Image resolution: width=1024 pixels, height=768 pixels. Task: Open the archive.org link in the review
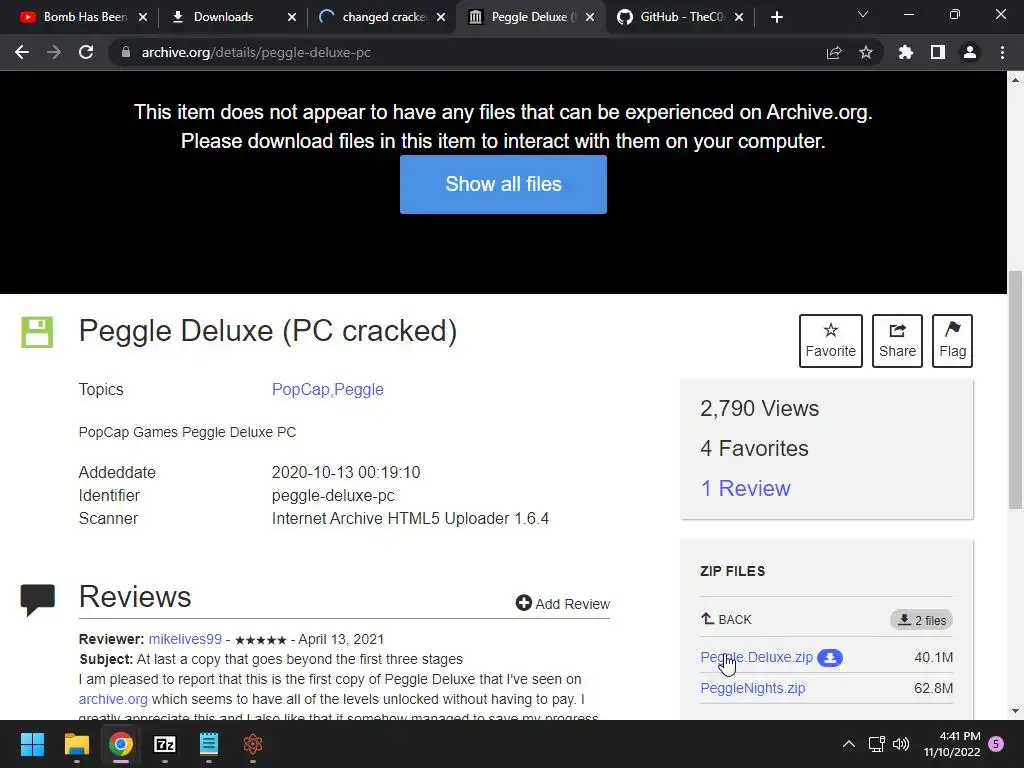click(113, 699)
